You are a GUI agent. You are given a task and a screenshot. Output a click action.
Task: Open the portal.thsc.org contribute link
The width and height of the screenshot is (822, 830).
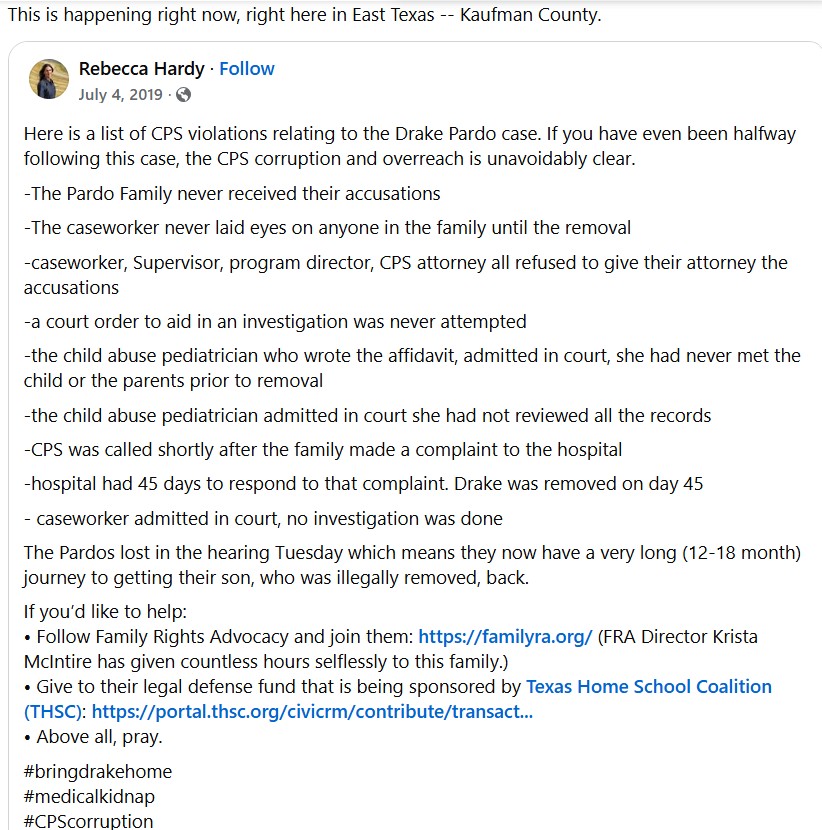point(311,712)
